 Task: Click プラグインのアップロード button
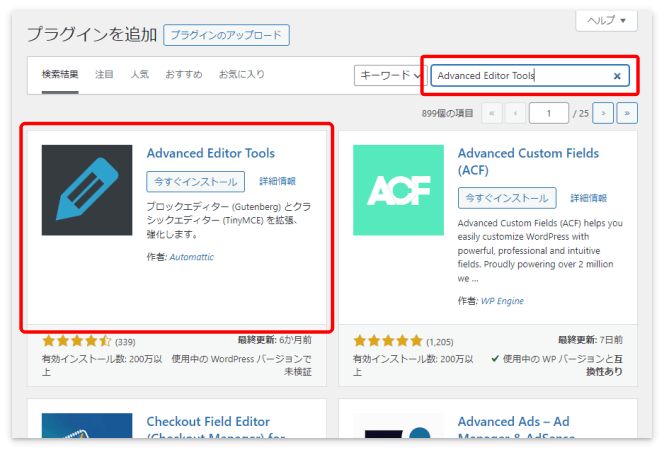pos(226,35)
